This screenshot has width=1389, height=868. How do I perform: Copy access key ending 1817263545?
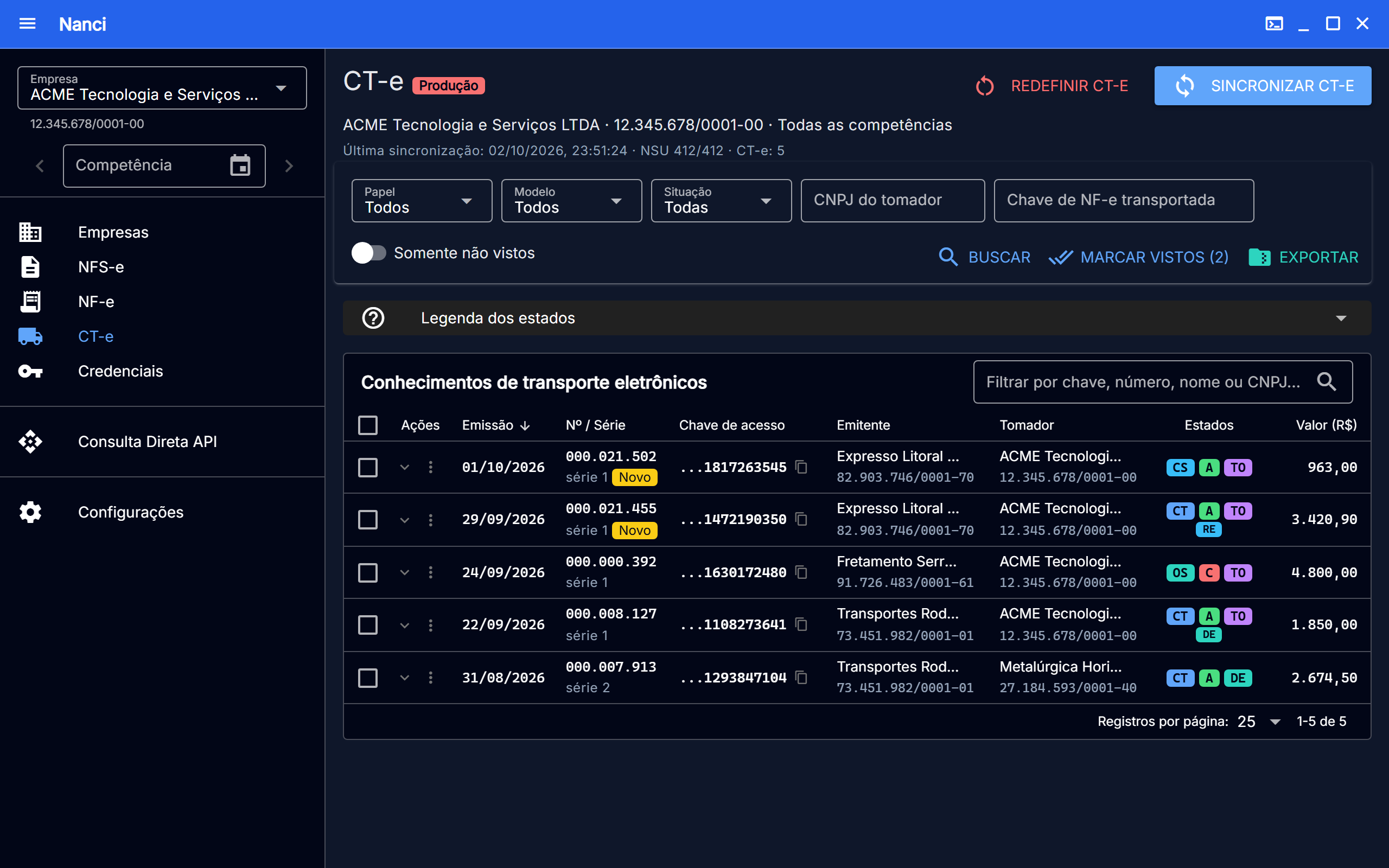pyautogui.click(x=801, y=467)
